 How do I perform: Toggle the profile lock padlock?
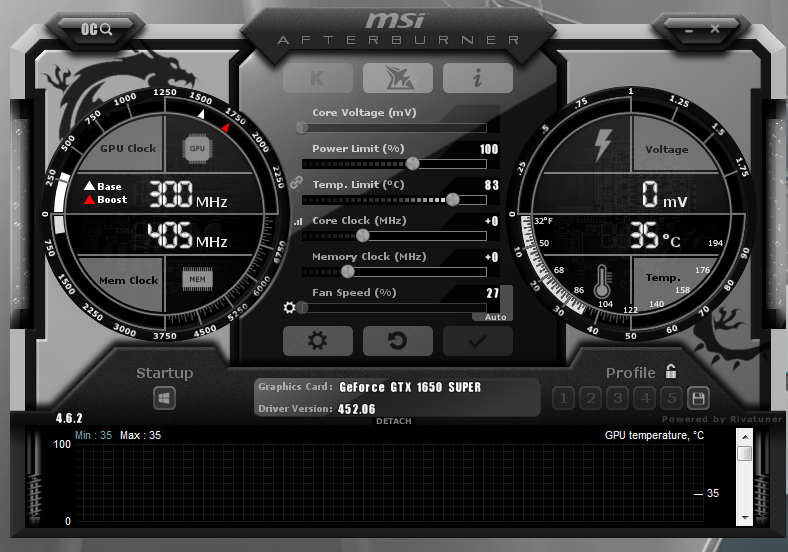671,371
